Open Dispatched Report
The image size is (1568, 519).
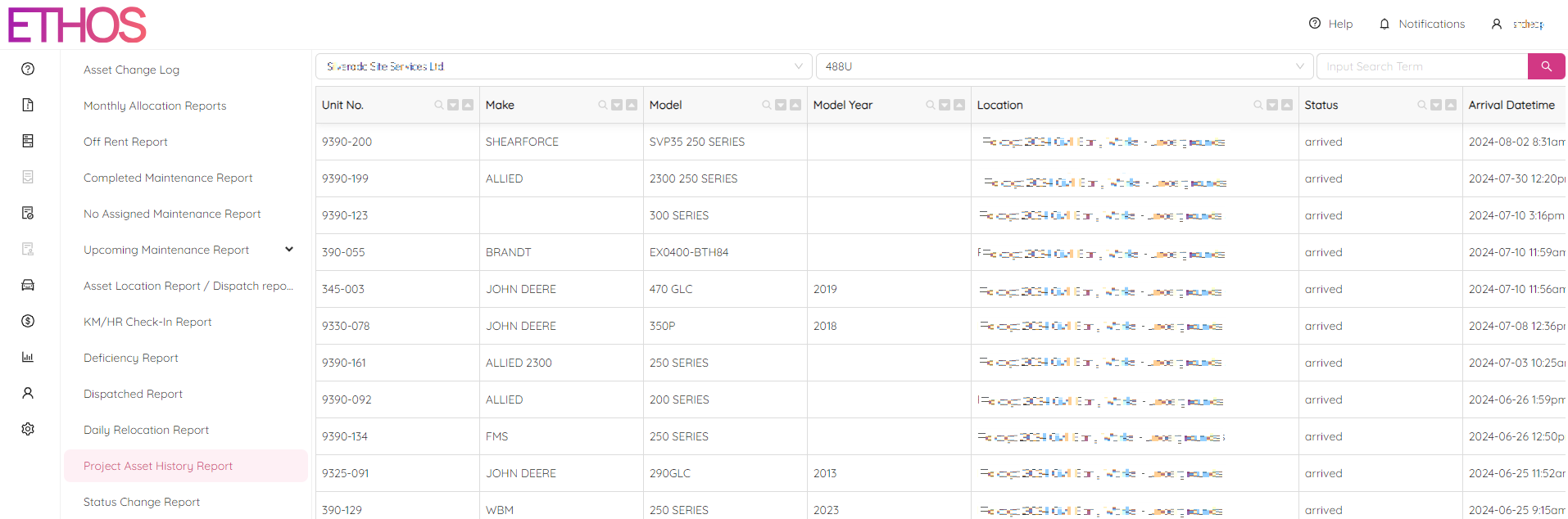133,394
